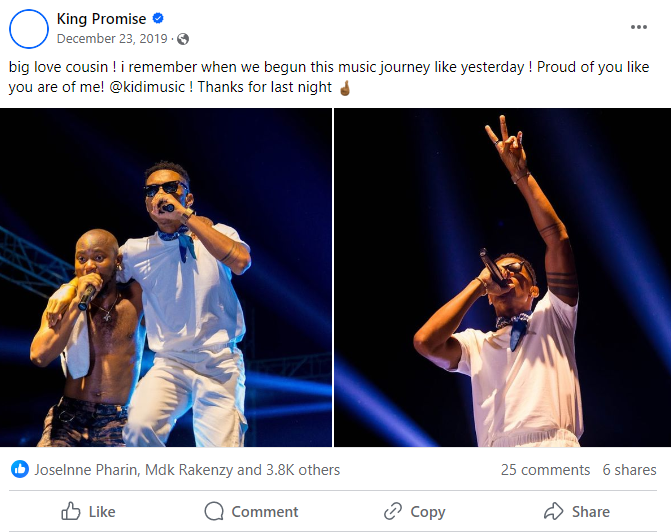Open the left photo of two performers
The width and height of the screenshot is (671, 532).
[x=166, y=277]
